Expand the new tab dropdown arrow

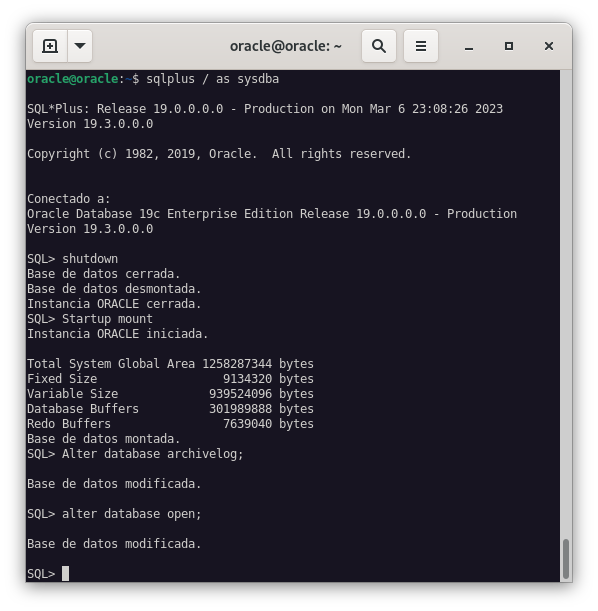[x=80, y=46]
